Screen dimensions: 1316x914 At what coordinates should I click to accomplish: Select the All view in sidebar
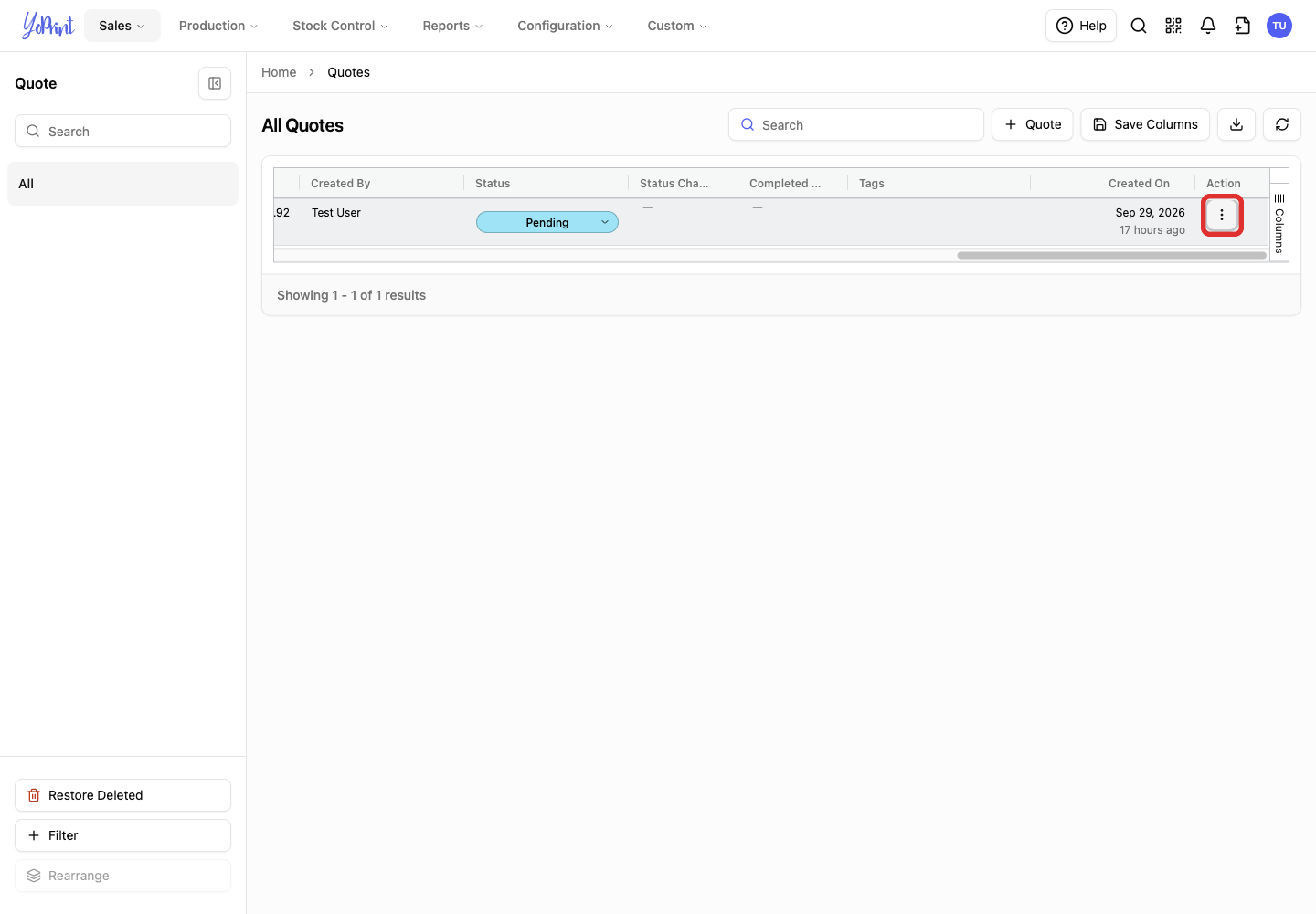[122, 184]
